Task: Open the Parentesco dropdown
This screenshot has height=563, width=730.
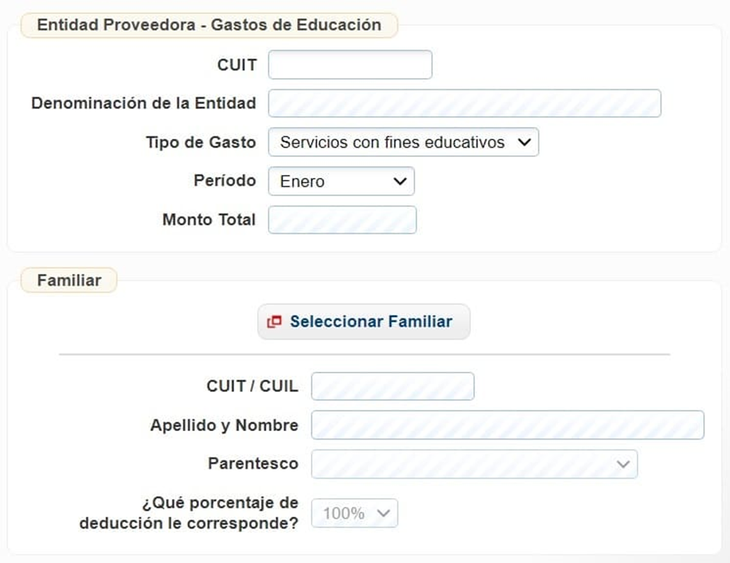Action: tap(474, 464)
